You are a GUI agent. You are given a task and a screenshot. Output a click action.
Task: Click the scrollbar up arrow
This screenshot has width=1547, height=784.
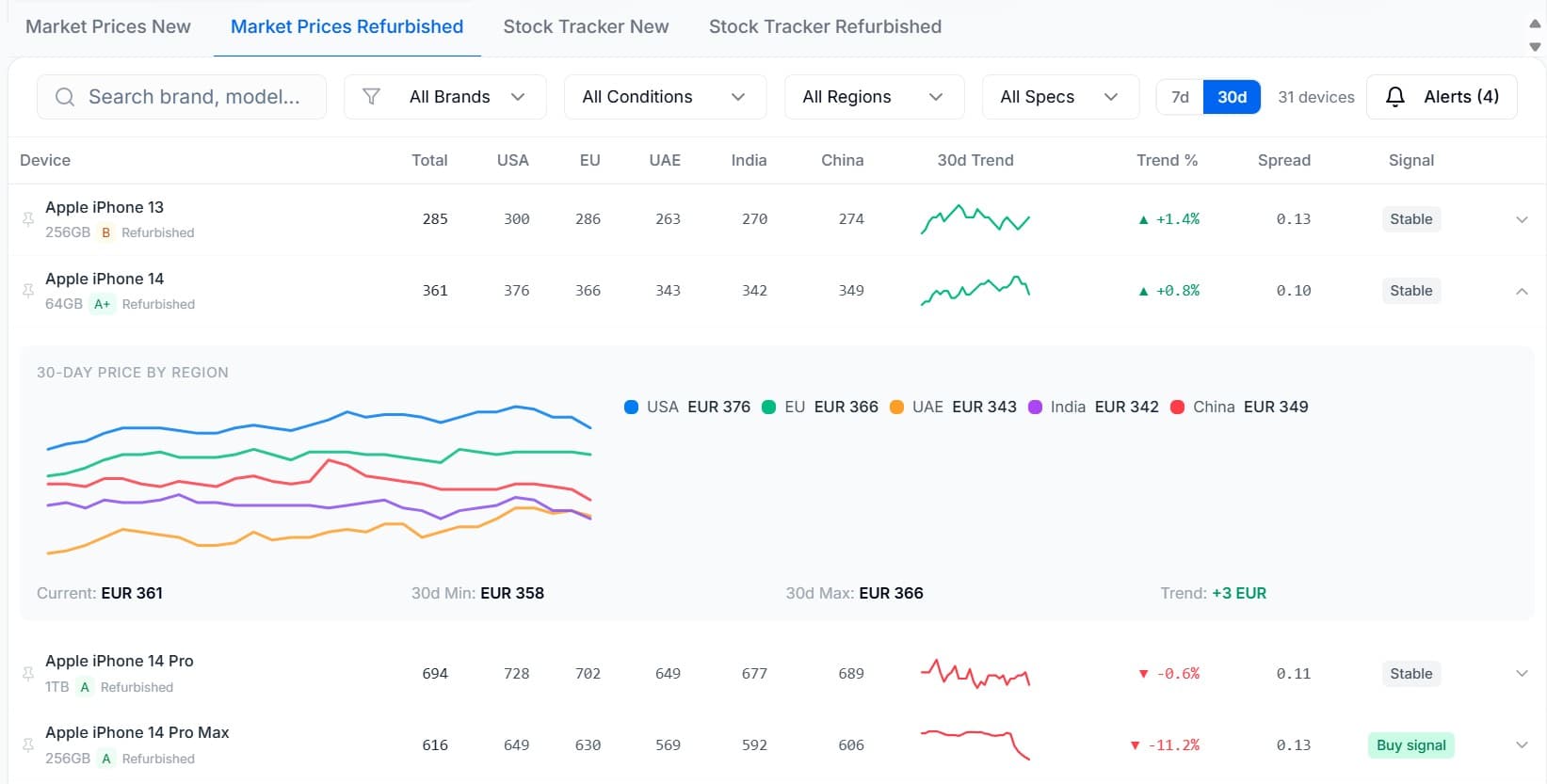[1535, 24]
